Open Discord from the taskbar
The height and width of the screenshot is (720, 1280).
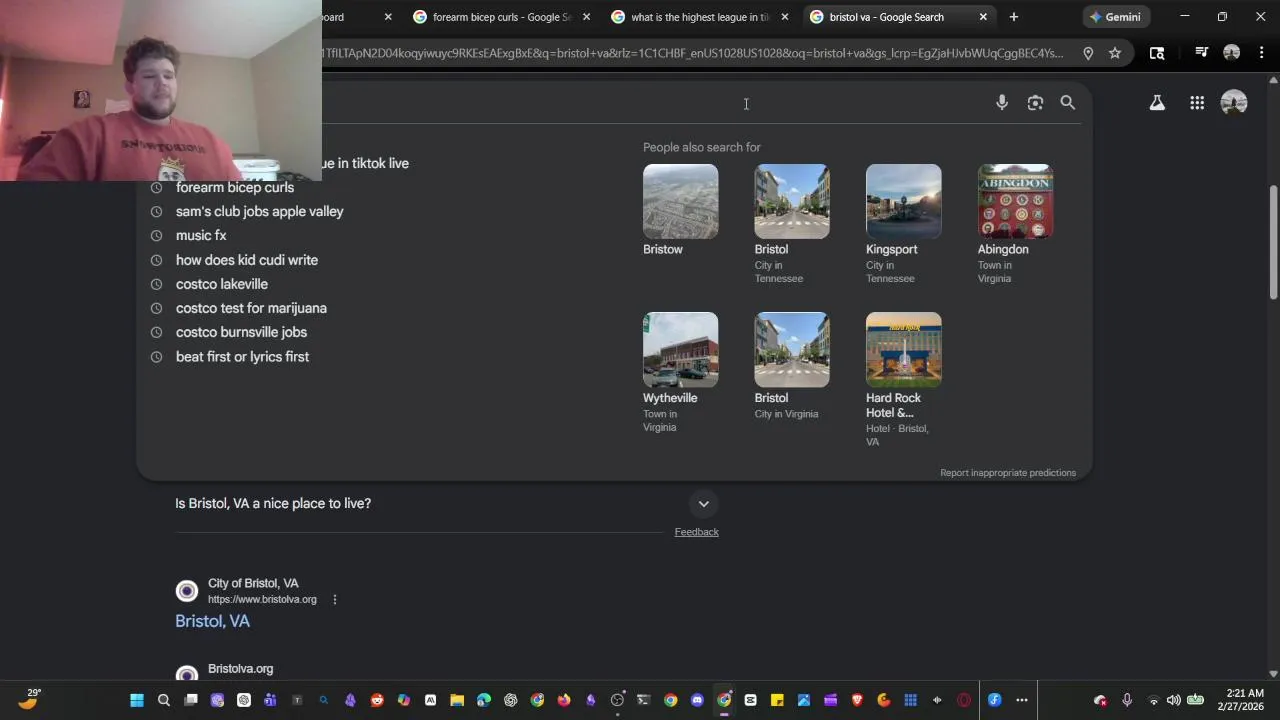697,700
